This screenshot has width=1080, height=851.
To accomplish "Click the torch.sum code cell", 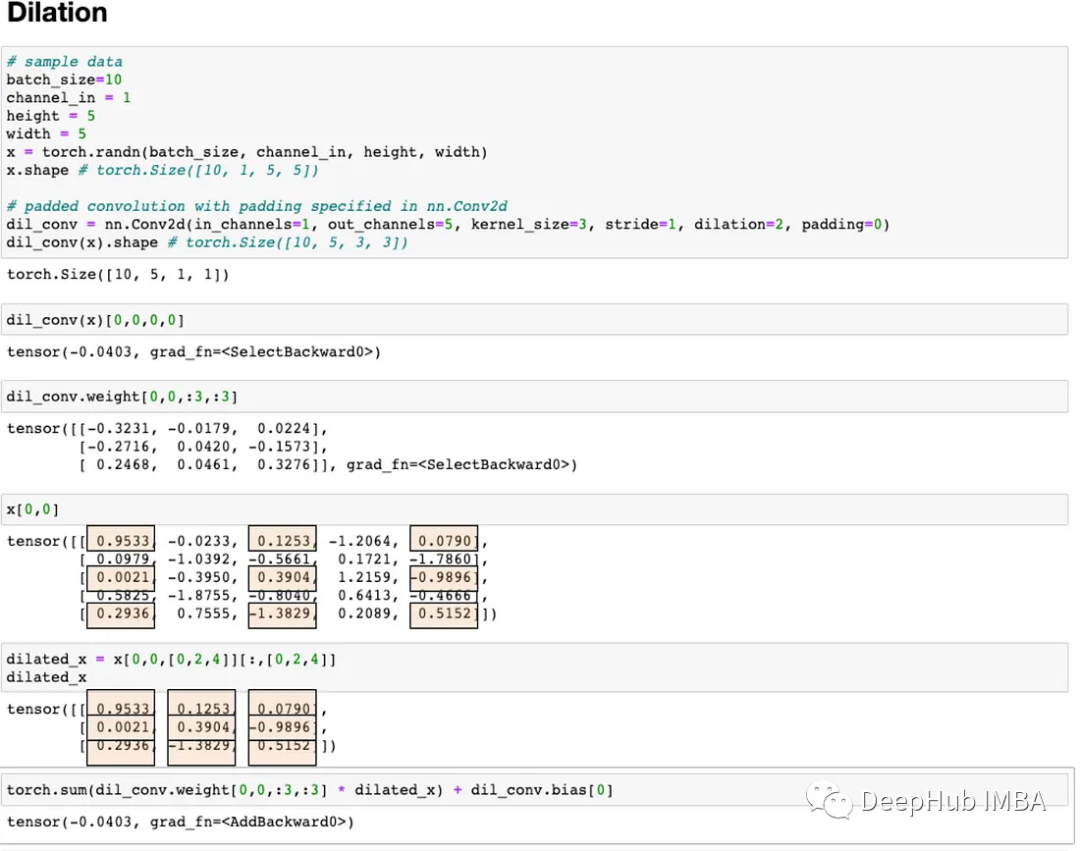I will point(534,790).
